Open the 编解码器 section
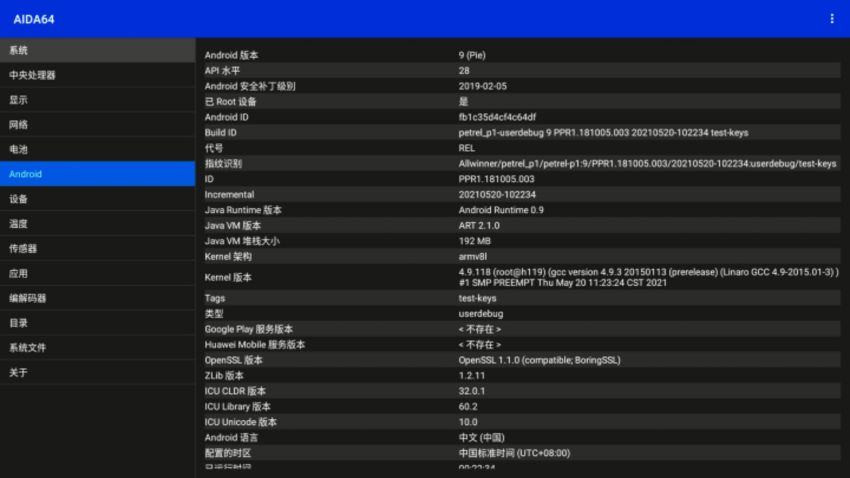Image resolution: width=850 pixels, height=478 pixels. [98, 298]
